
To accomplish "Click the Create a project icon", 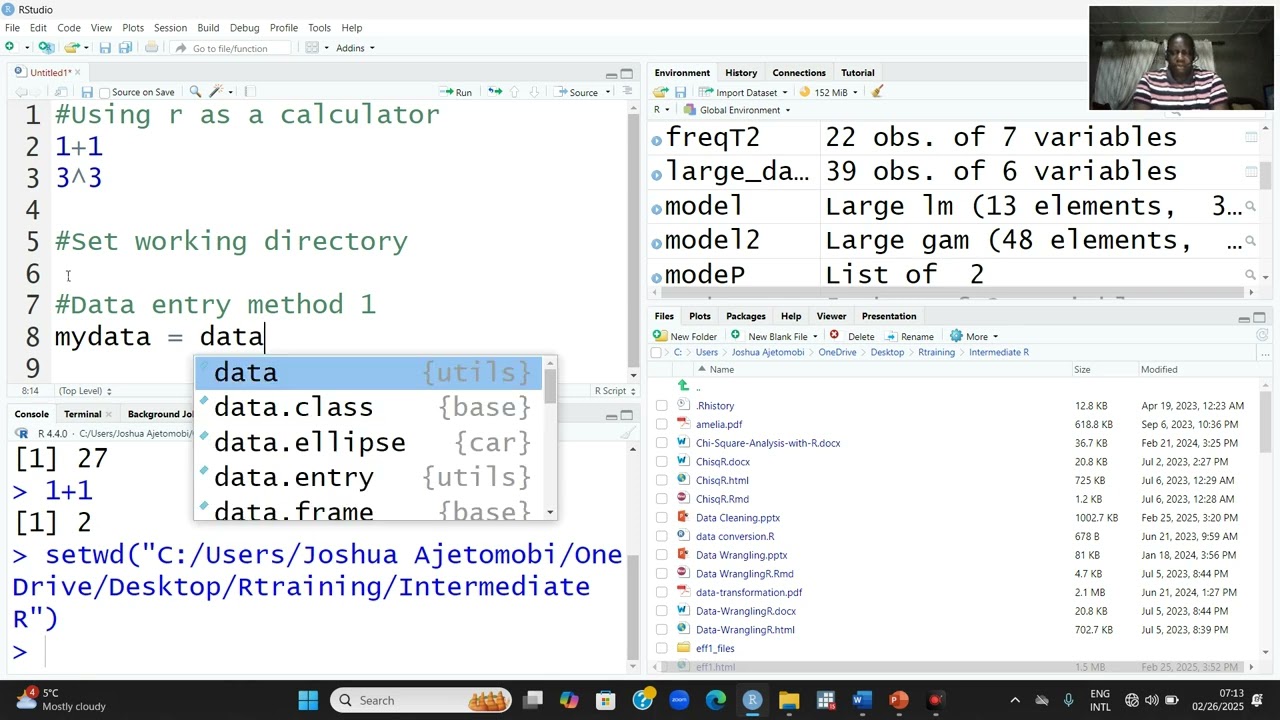I will click(x=45, y=48).
